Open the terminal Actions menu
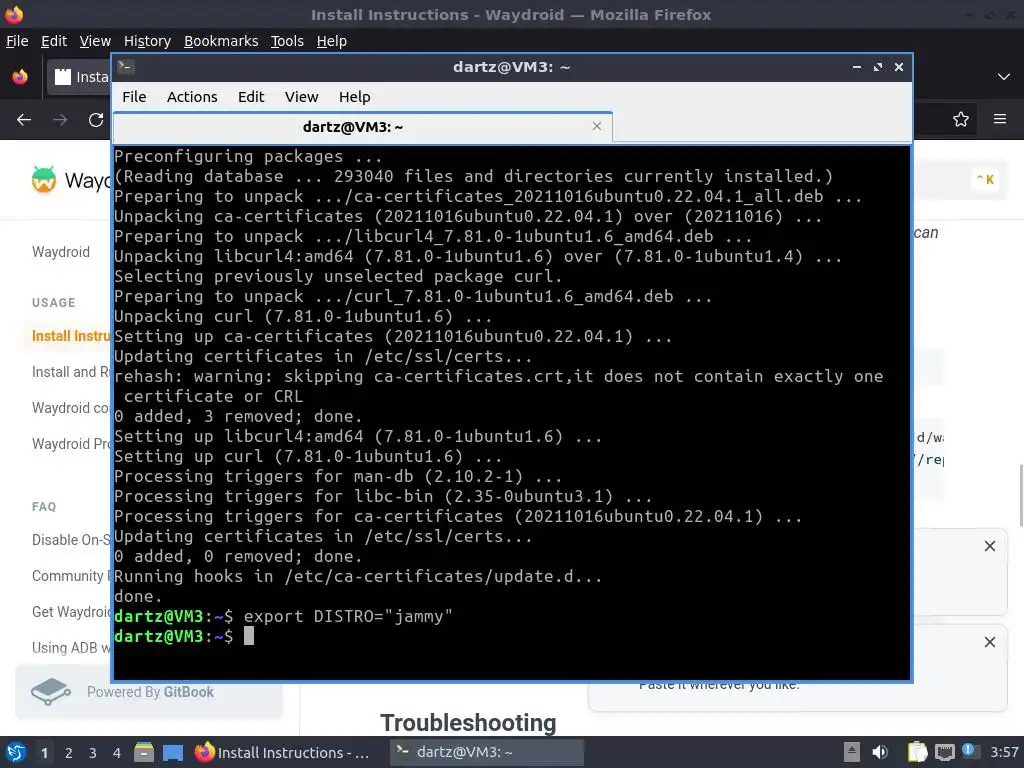1024x768 pixels. [192, 97]
